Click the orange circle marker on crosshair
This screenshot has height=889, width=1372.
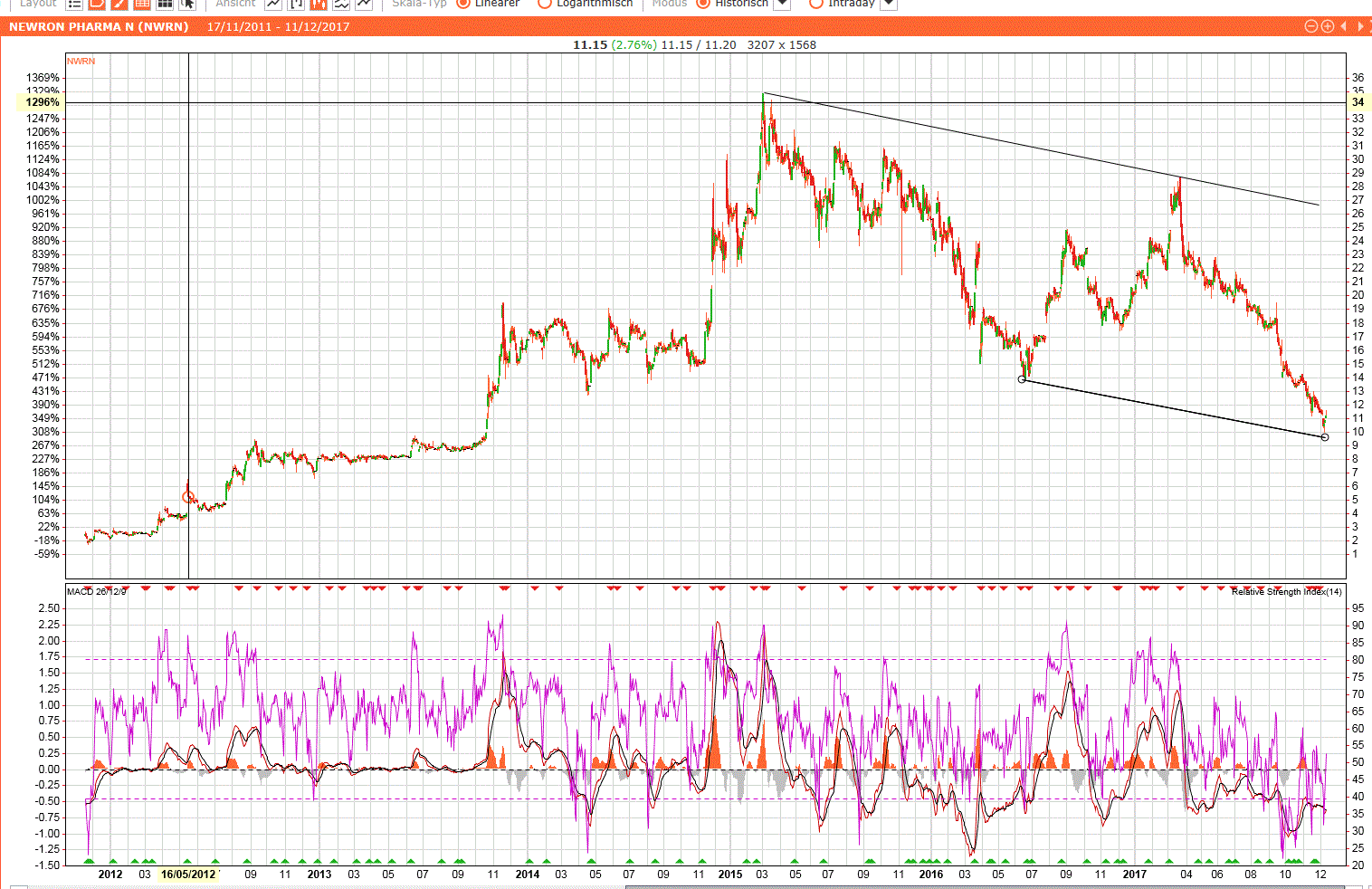point(188,497)
